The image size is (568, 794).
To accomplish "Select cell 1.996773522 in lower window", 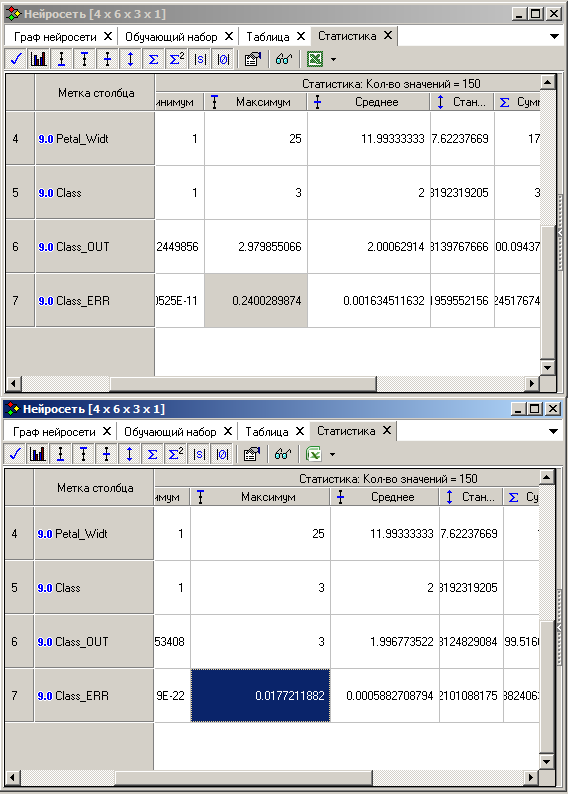I will coord(385,642).
